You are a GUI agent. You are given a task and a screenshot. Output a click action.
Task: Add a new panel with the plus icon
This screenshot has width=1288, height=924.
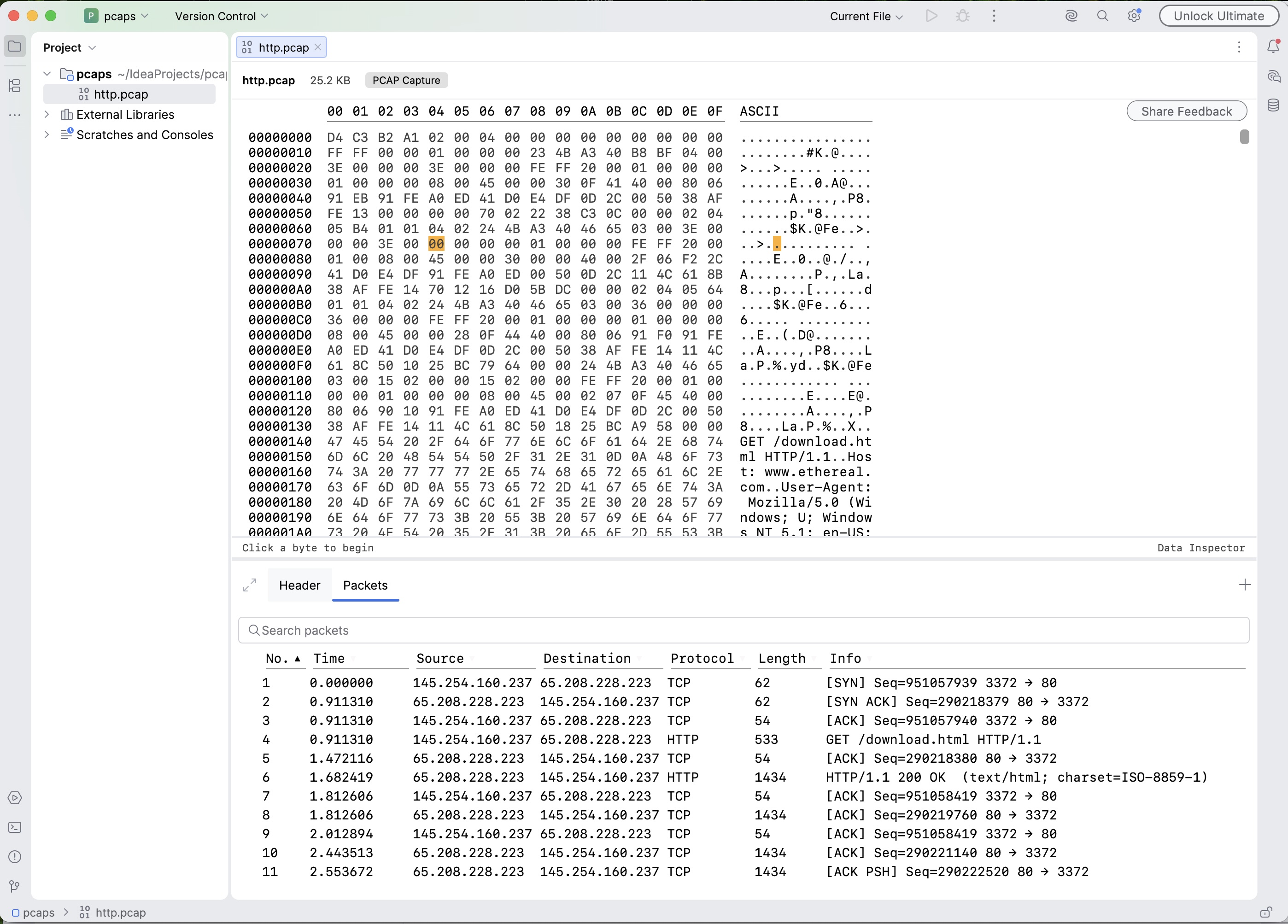tap(1245, 585)
